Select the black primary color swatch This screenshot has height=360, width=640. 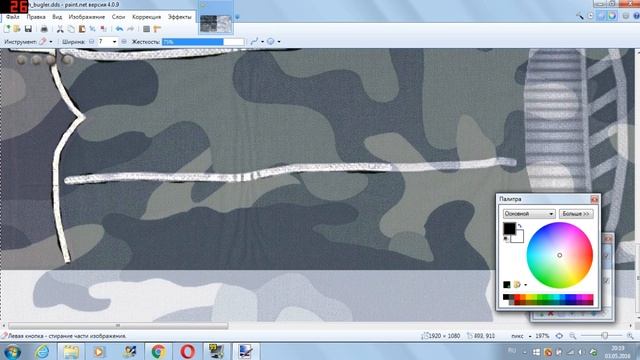509,229
